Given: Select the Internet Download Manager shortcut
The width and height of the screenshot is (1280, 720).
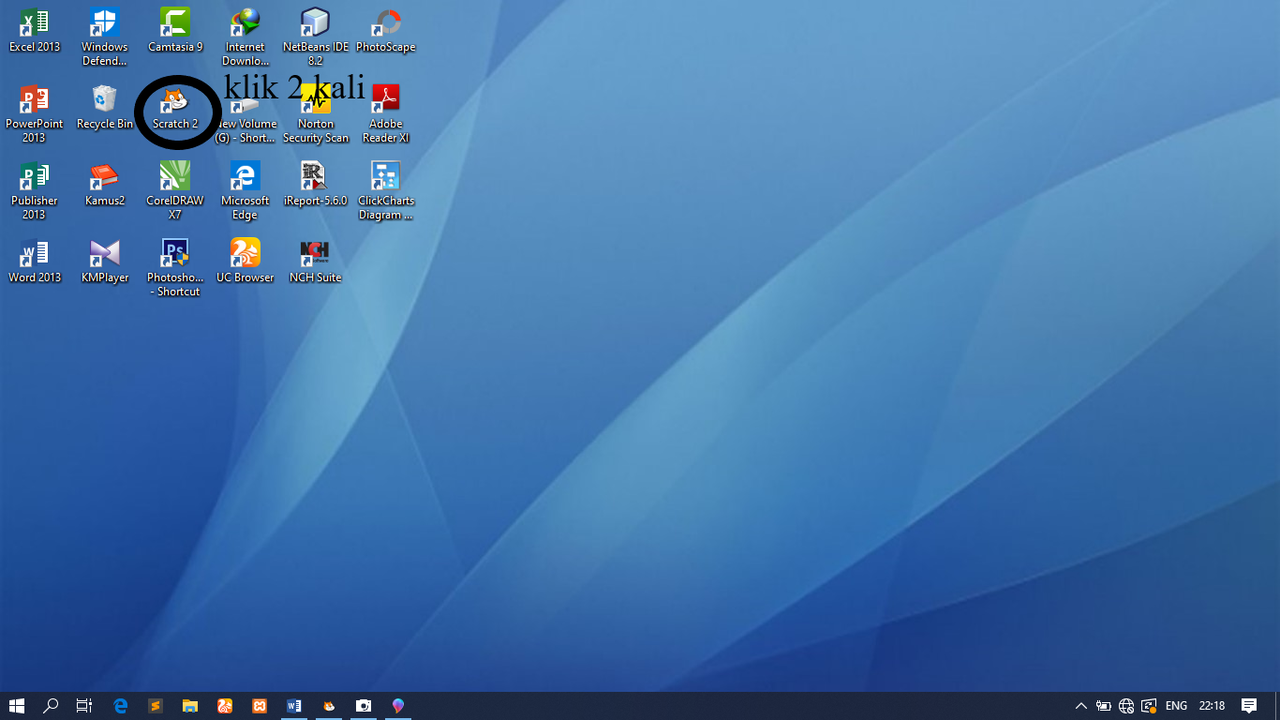Looking at the screenshot, I should click(245, 38).
